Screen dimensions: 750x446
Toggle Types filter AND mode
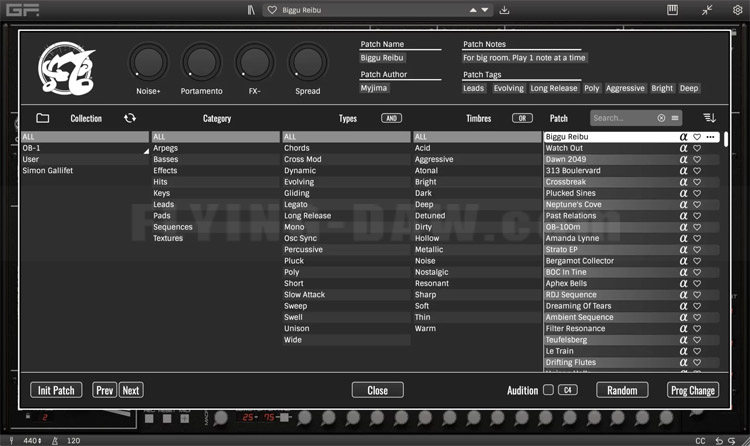pos(391,118)
